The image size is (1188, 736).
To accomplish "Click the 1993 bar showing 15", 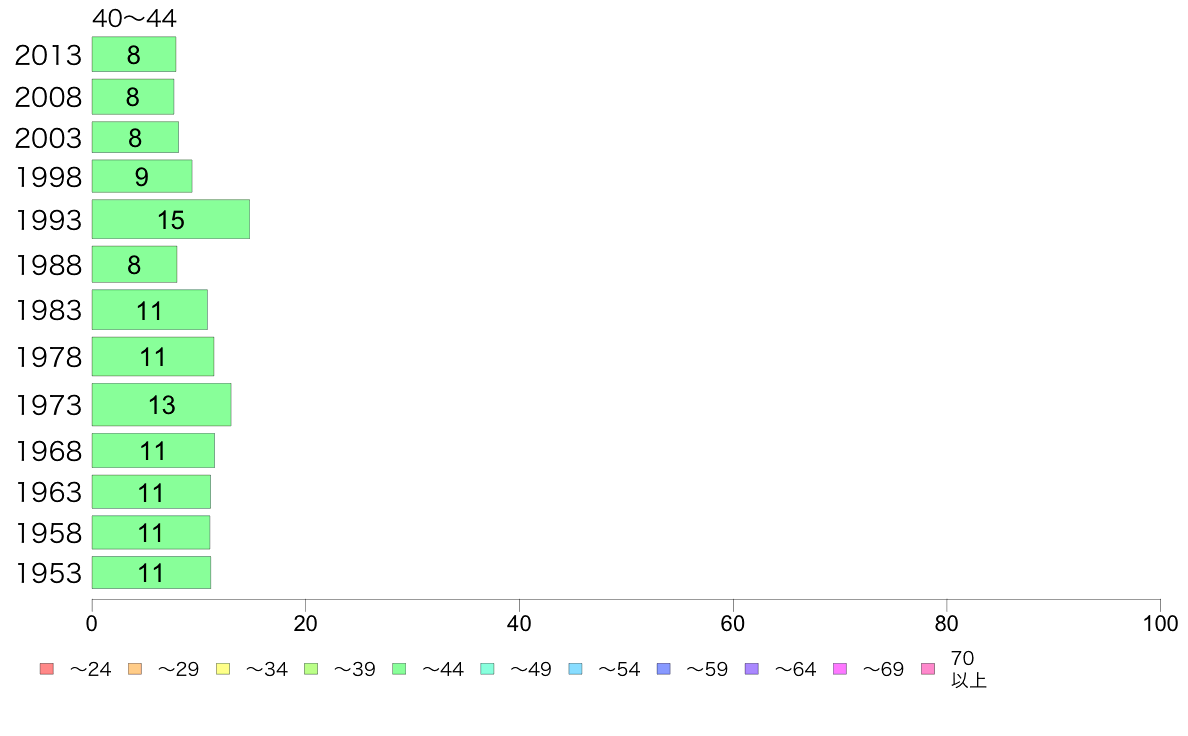I will click(x=170, y=219).
